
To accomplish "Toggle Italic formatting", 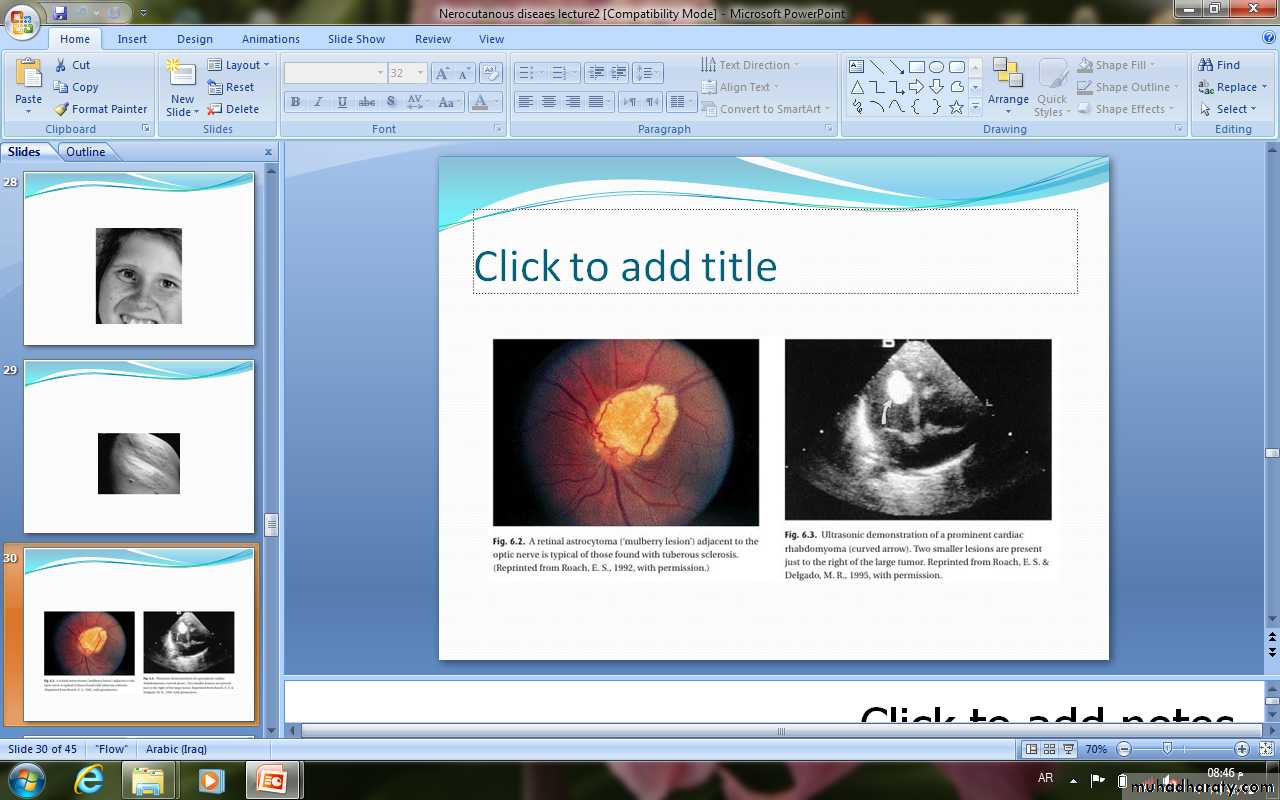I will tap(319, 102).
